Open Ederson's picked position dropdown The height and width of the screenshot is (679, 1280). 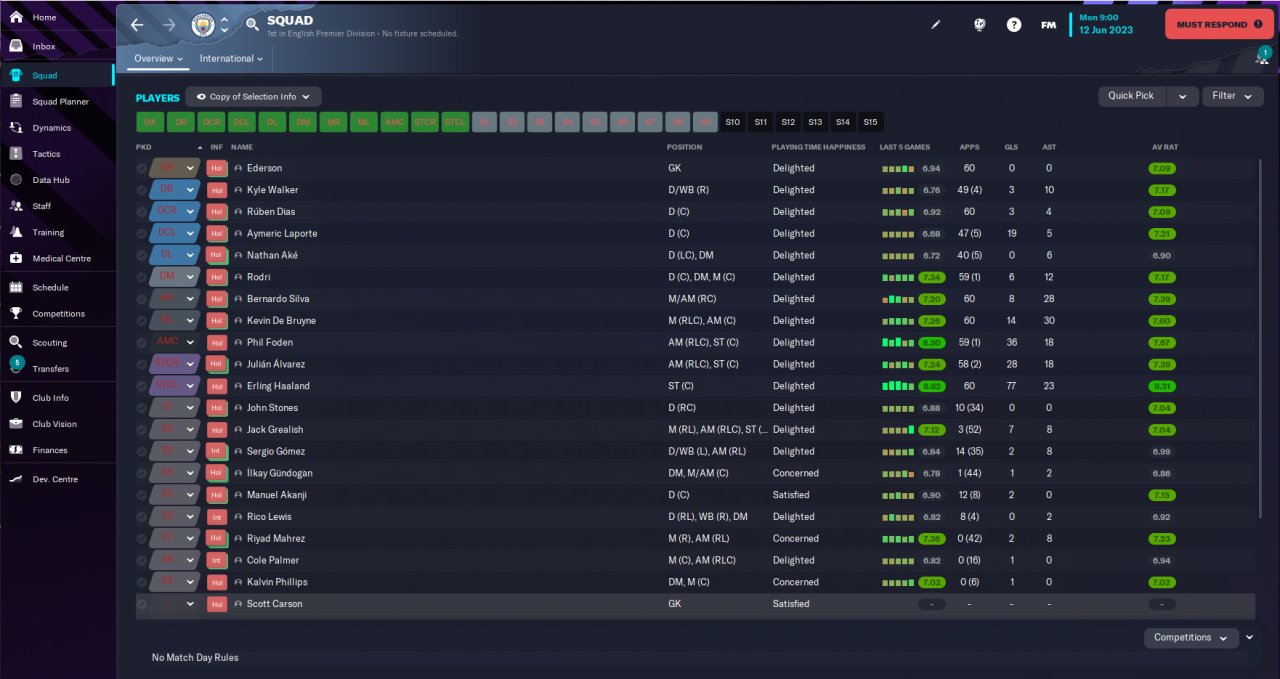[x=190, y=168]
